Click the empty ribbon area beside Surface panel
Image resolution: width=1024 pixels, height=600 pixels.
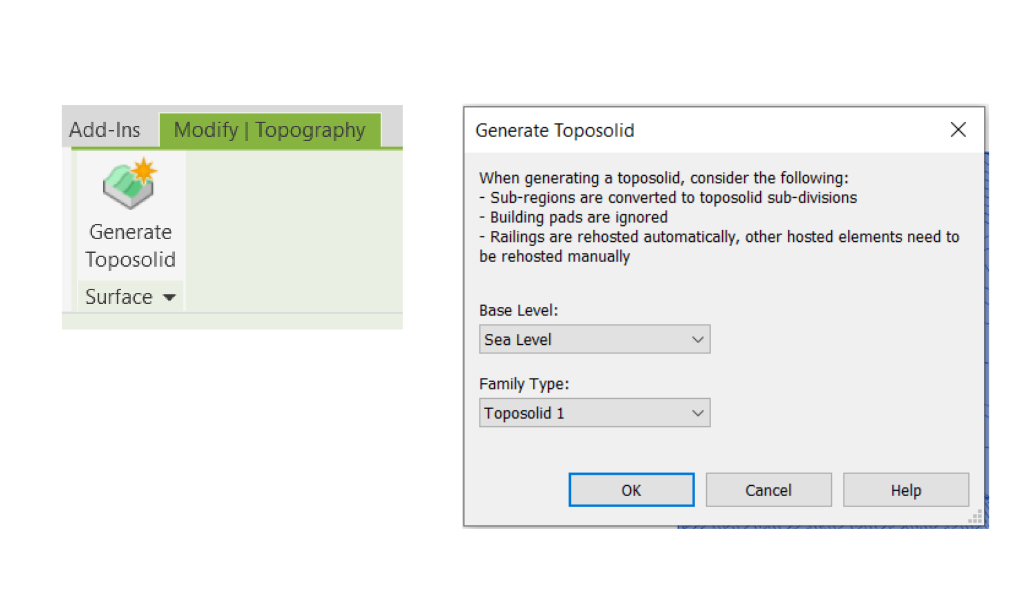(x=292, y=230)
